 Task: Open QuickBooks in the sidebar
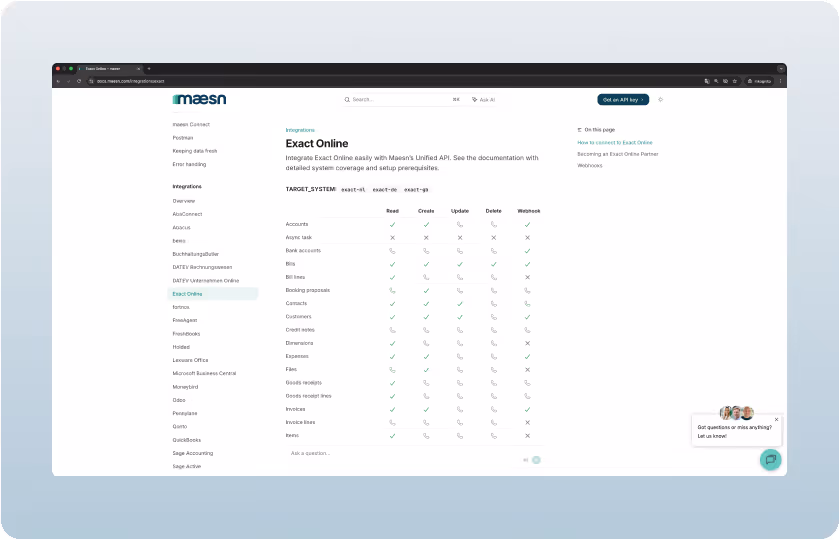pos(187,440)
